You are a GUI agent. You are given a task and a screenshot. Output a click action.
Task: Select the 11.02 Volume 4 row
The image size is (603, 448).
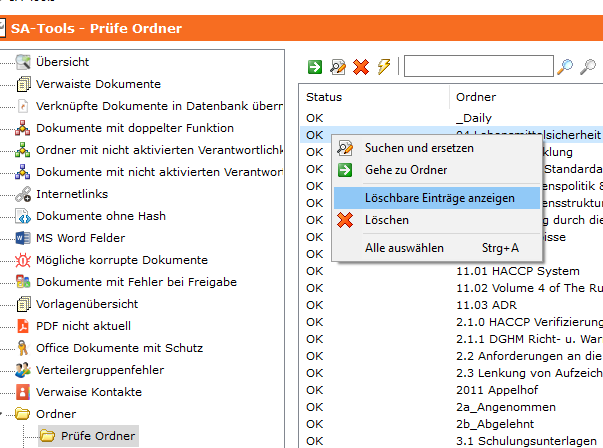(x=451, y=288)
